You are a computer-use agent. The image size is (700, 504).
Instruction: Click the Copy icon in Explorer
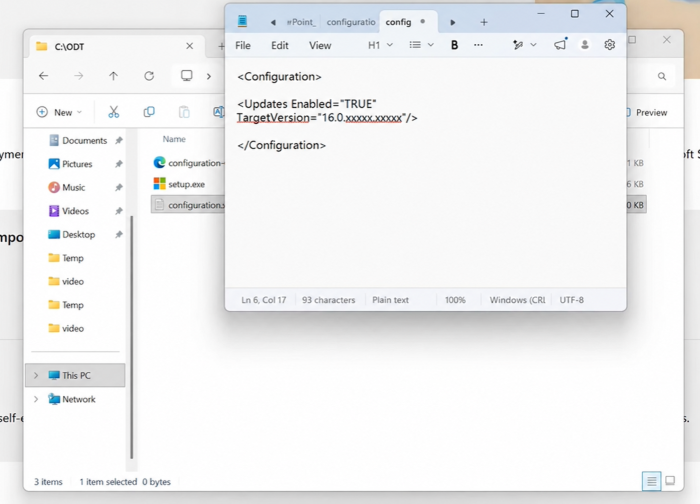pos(149,112)
